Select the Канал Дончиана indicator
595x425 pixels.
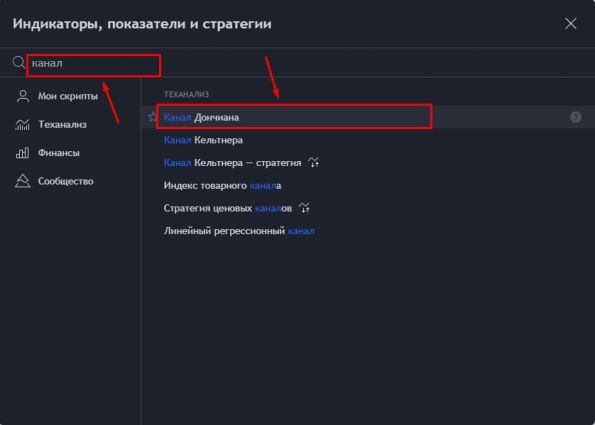[368, 117]
